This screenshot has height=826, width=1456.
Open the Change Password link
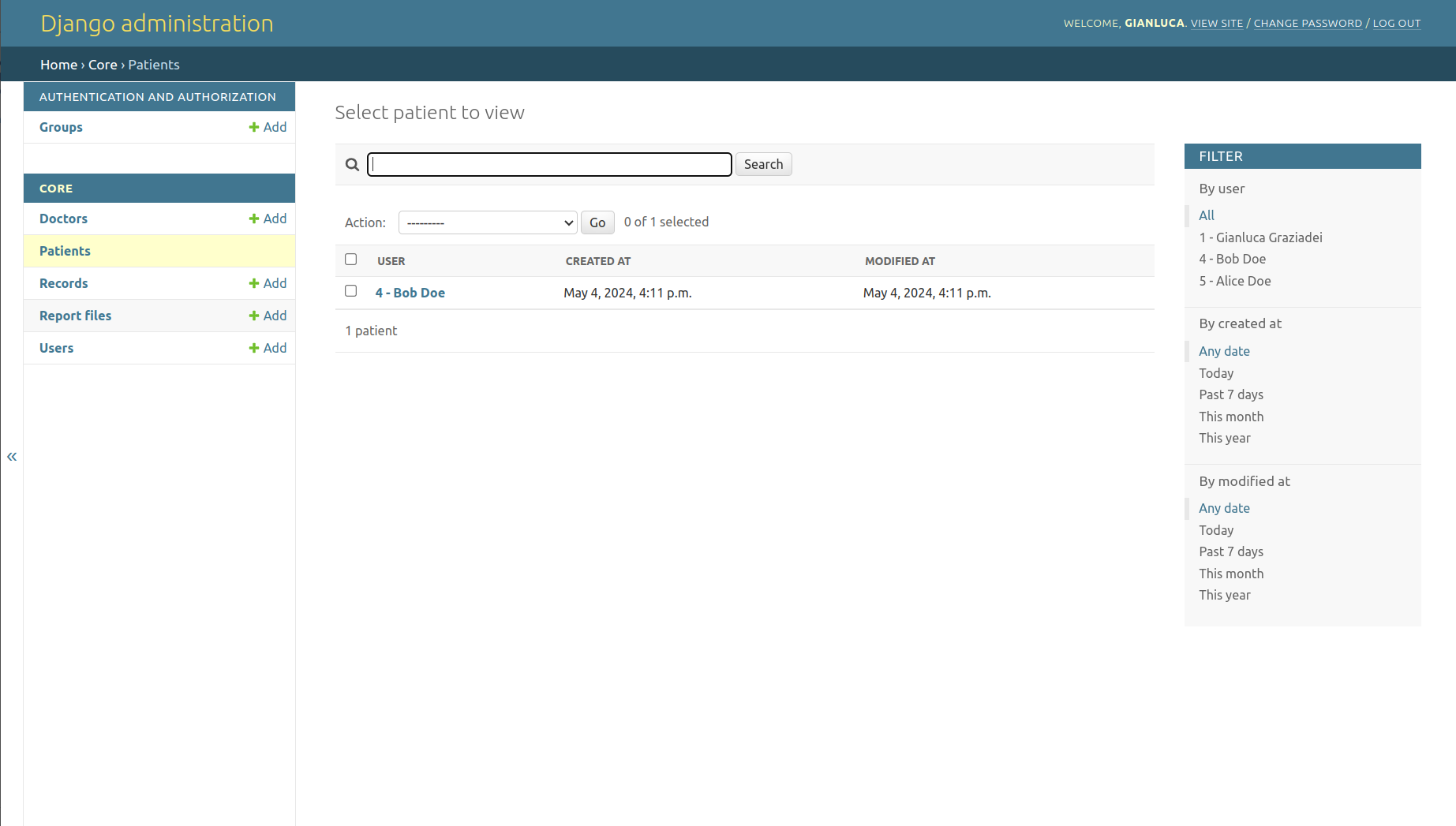[1308, 24]
